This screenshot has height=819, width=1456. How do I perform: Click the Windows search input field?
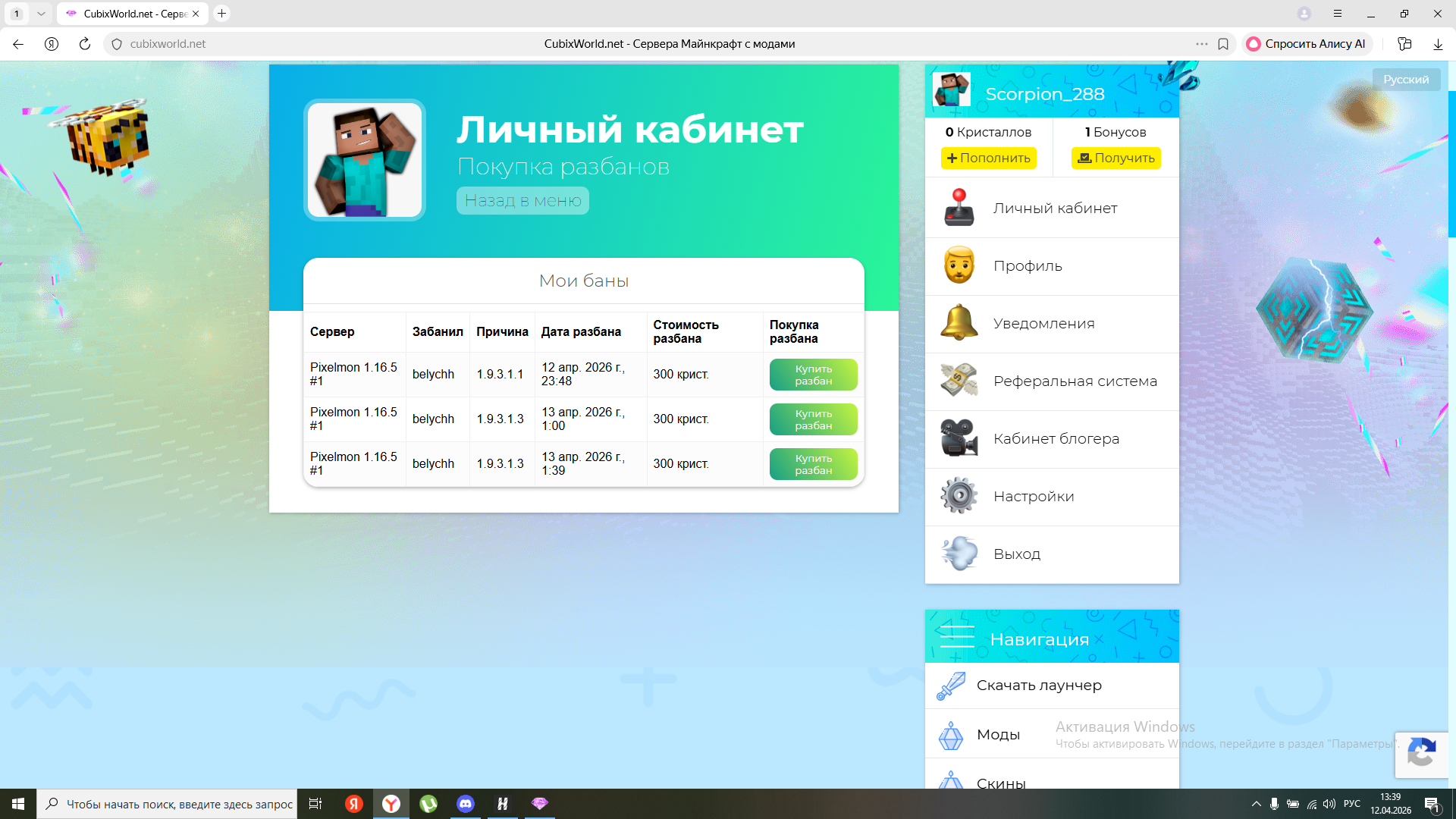[178, 804]
